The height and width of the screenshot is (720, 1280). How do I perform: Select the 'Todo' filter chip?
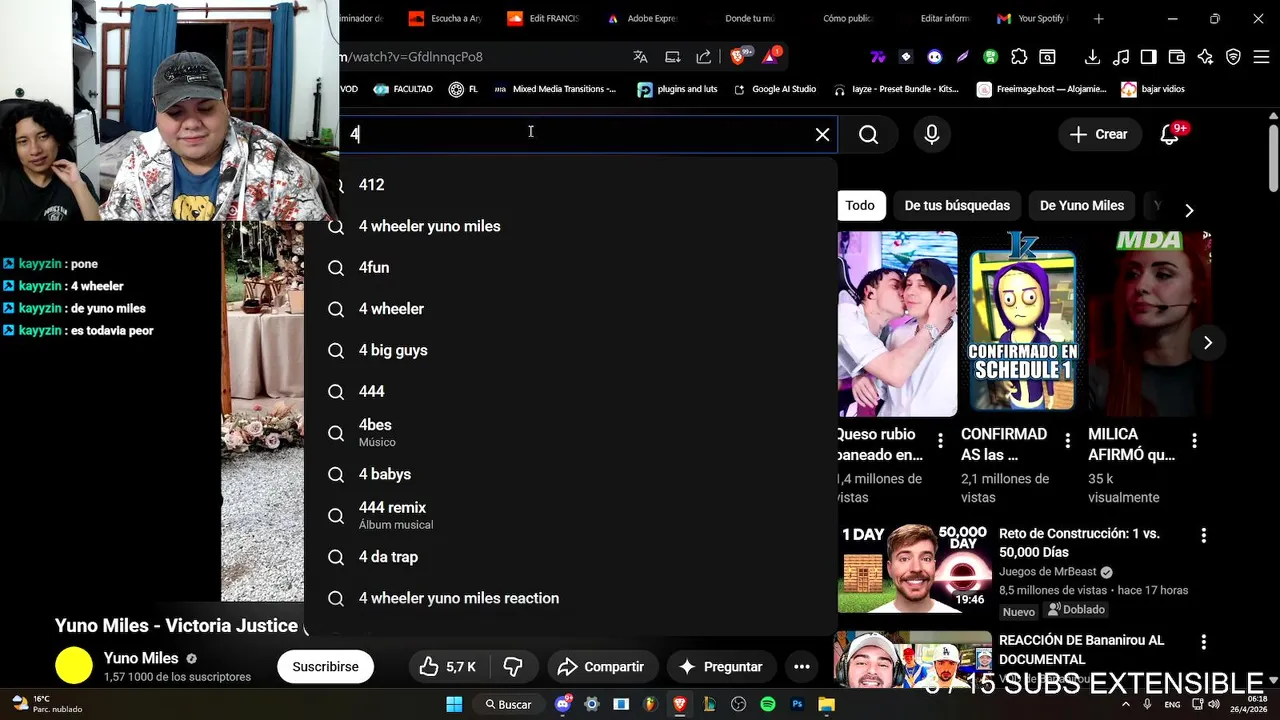(860, 205)
